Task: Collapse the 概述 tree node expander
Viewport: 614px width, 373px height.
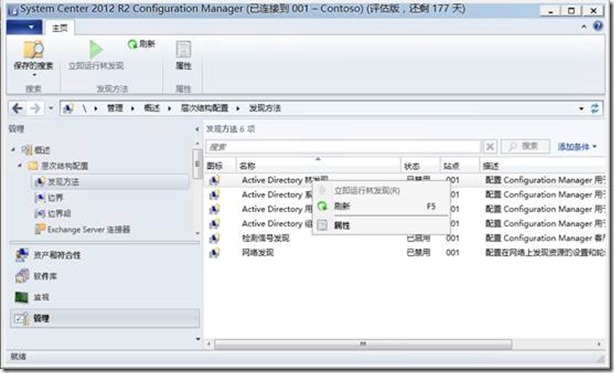Action: pos(13,150)
